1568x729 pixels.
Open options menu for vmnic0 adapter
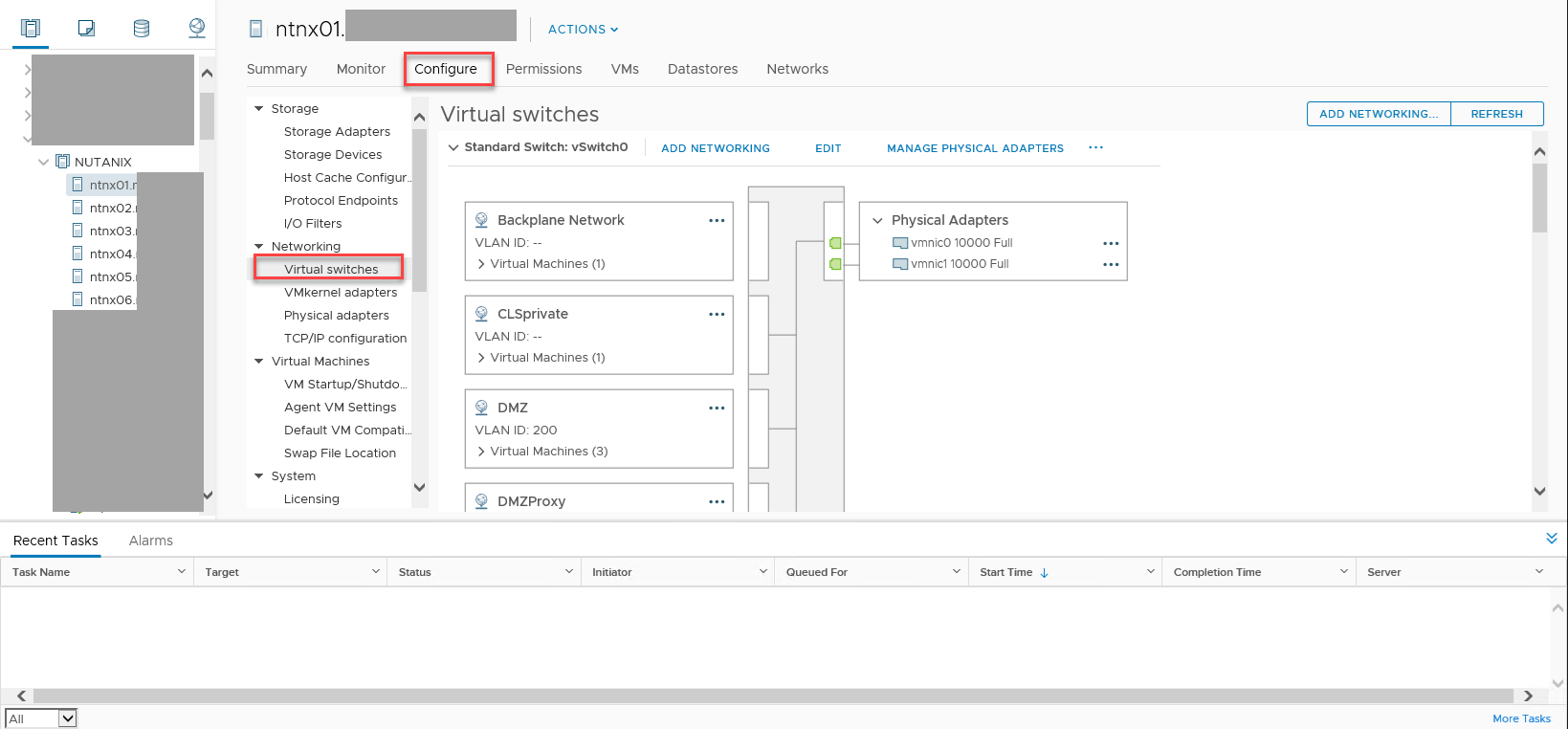coord(1111,243)
